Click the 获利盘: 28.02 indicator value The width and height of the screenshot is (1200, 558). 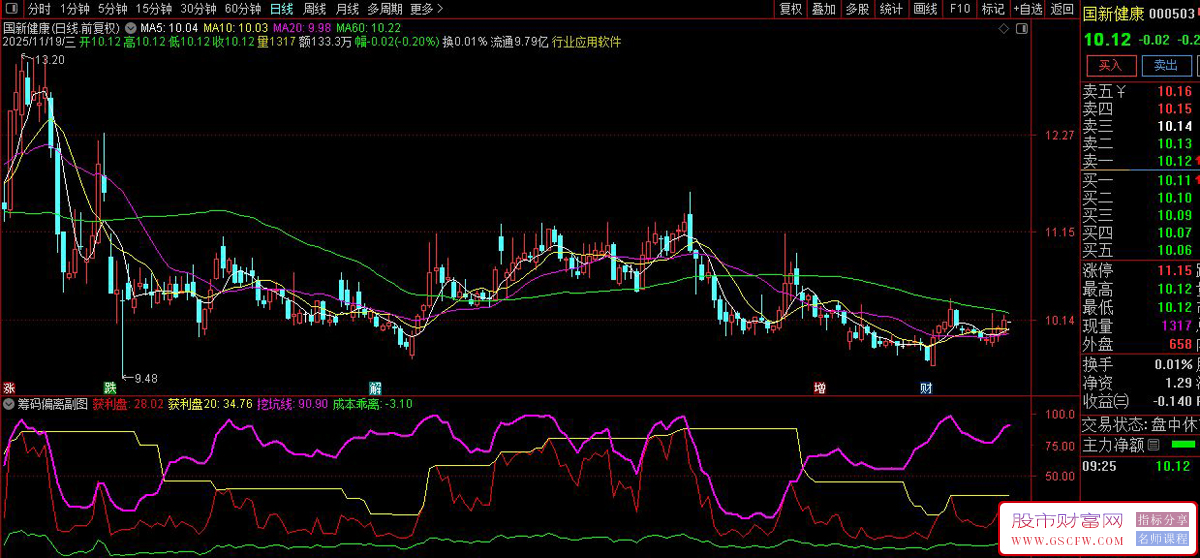point(128,404)
